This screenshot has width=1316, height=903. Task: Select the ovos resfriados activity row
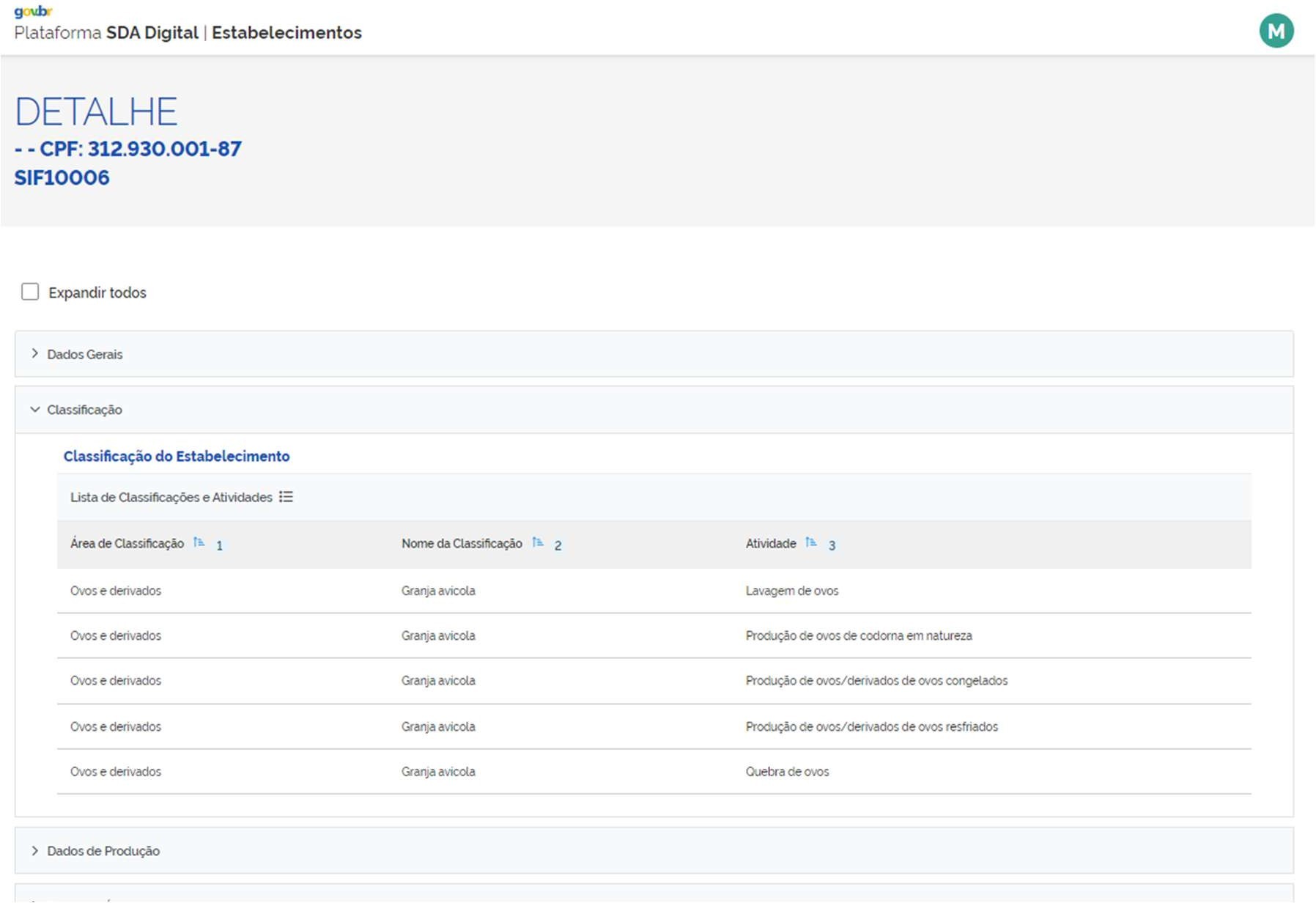pos(871,726)
